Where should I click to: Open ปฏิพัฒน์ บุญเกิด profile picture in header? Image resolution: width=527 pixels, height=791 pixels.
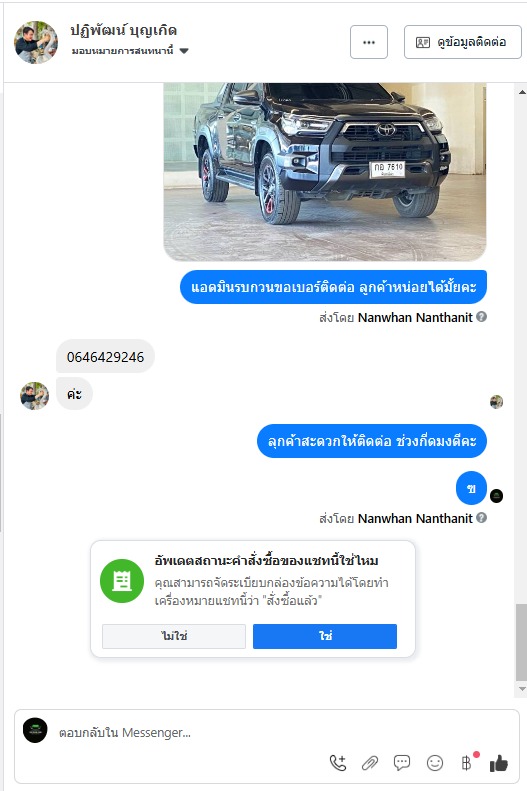[35, 42]
